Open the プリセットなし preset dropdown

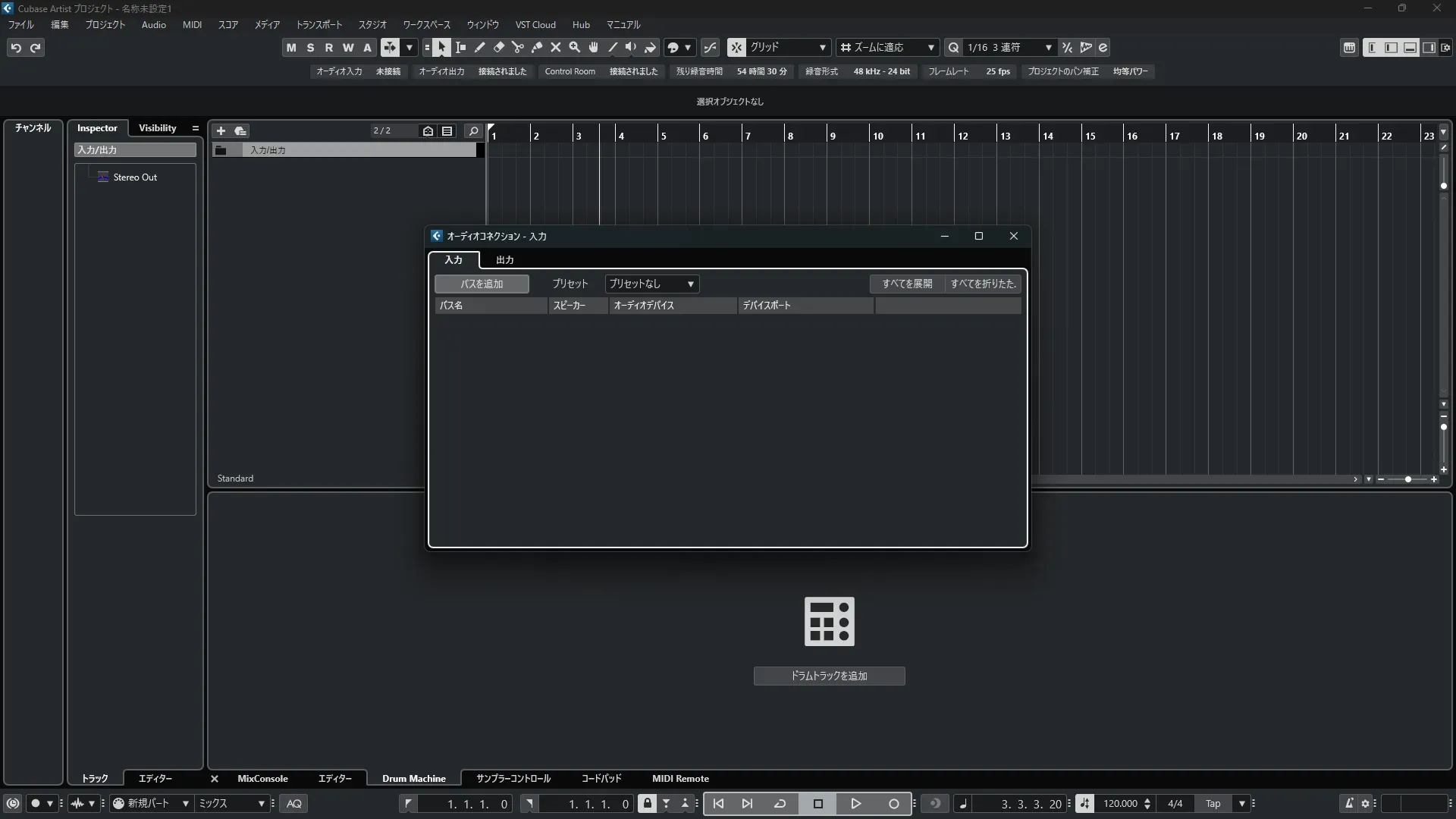(x=651, y=284)
